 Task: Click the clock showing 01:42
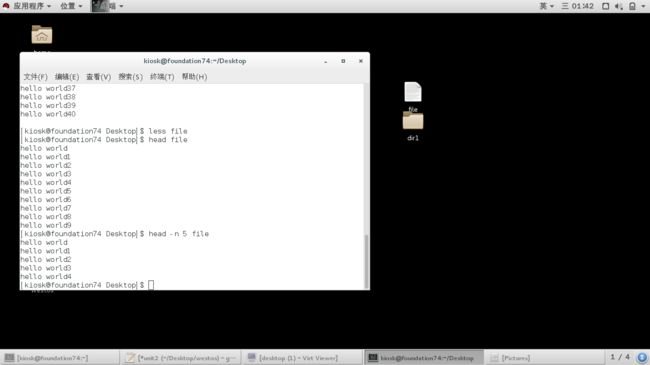[577, 6]
